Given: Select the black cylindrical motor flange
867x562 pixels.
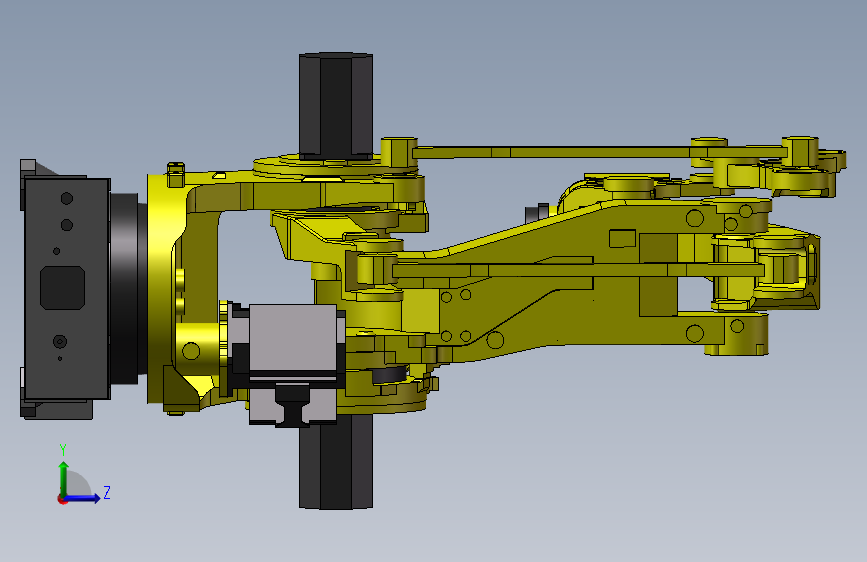Looking at the screenshot, I should [128, 288].
